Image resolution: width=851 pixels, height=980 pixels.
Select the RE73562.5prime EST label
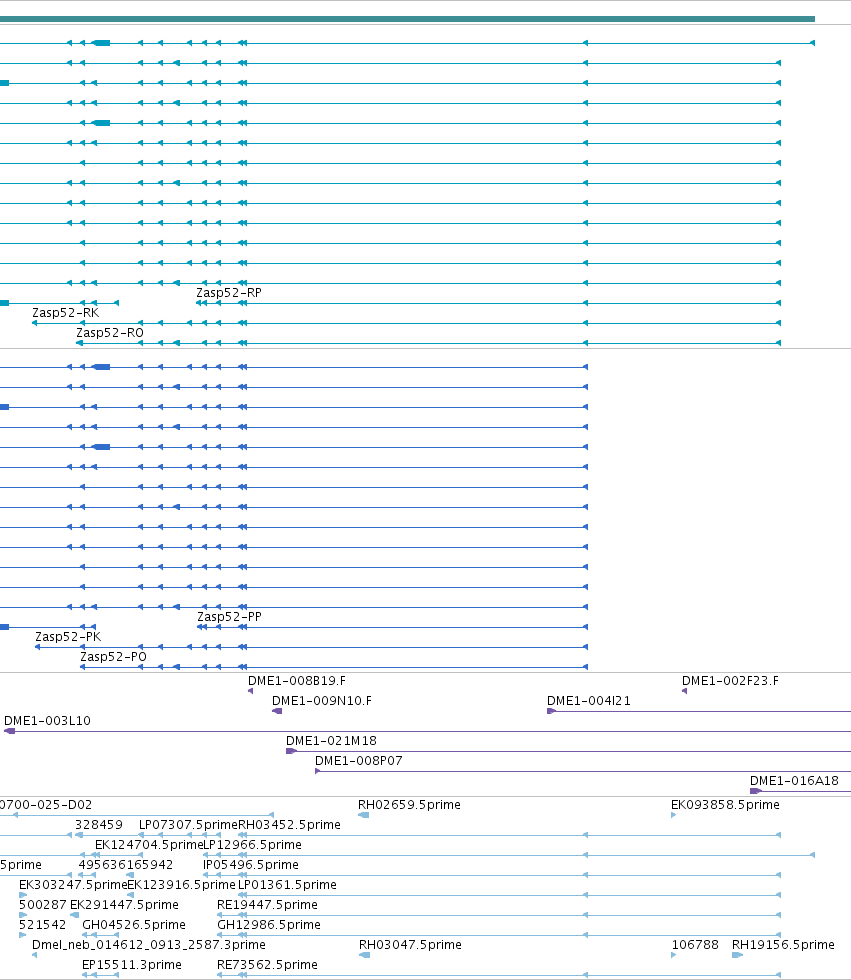point(267,965)
